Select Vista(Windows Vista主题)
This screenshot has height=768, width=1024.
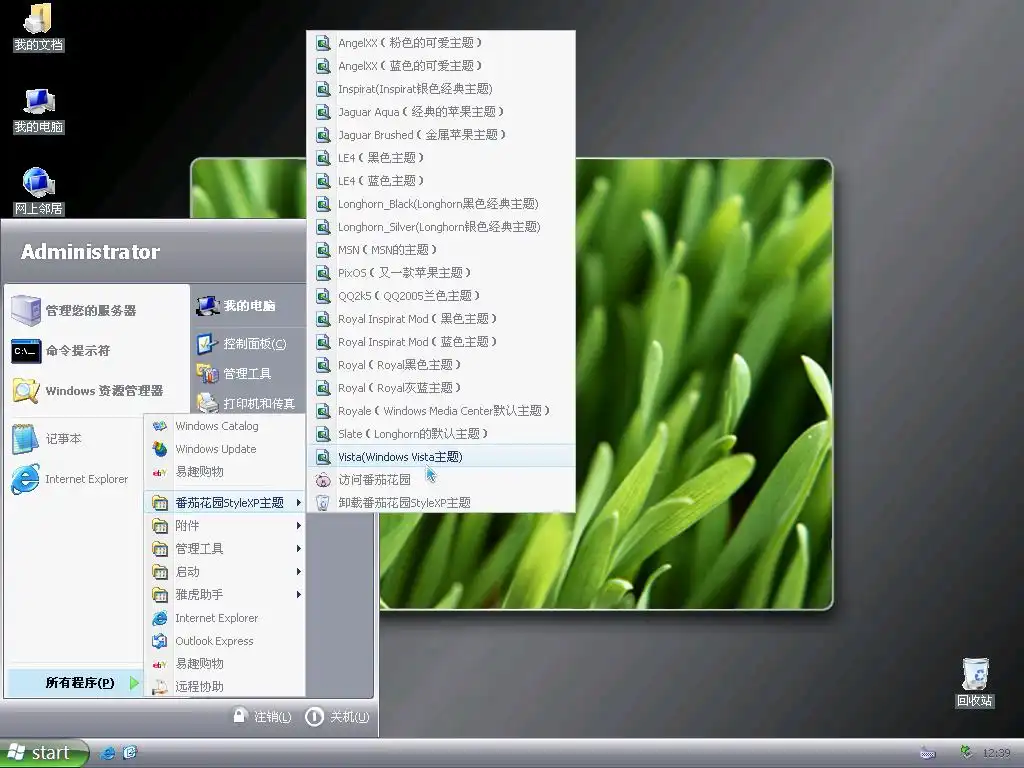pyautogui.click(x=441, y=456)
